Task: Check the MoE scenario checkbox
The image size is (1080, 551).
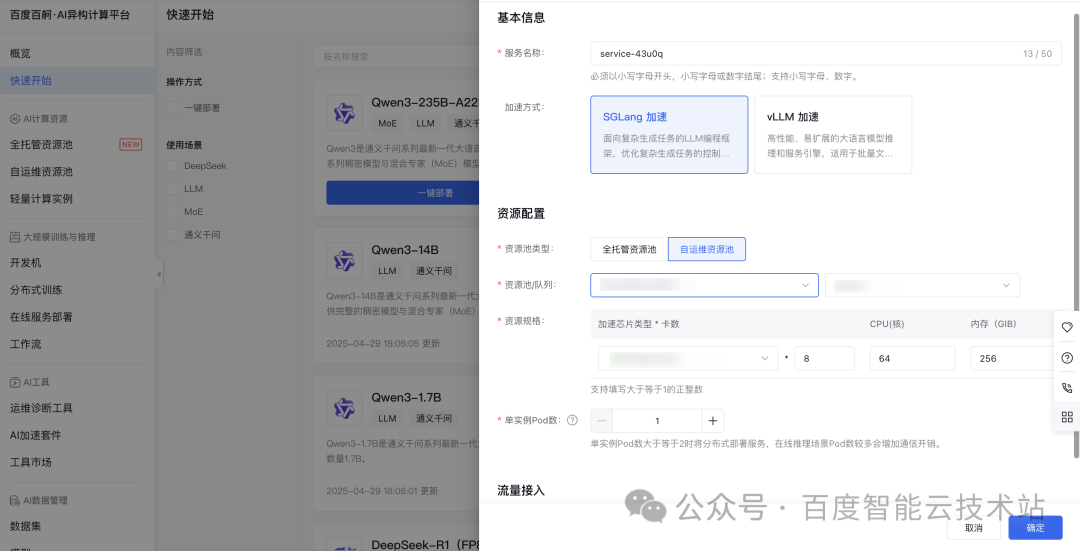Action: coord(172,211)
